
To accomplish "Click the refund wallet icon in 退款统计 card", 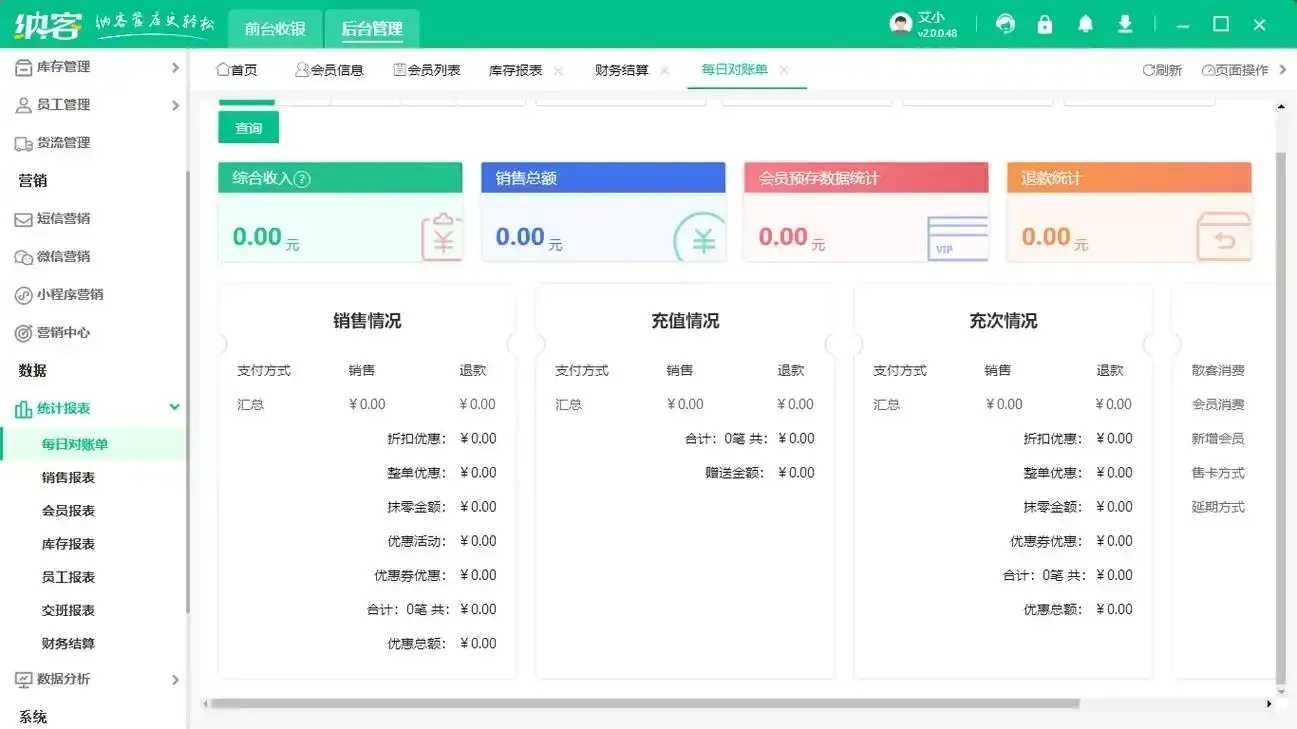I will [x=1224, y=238].
